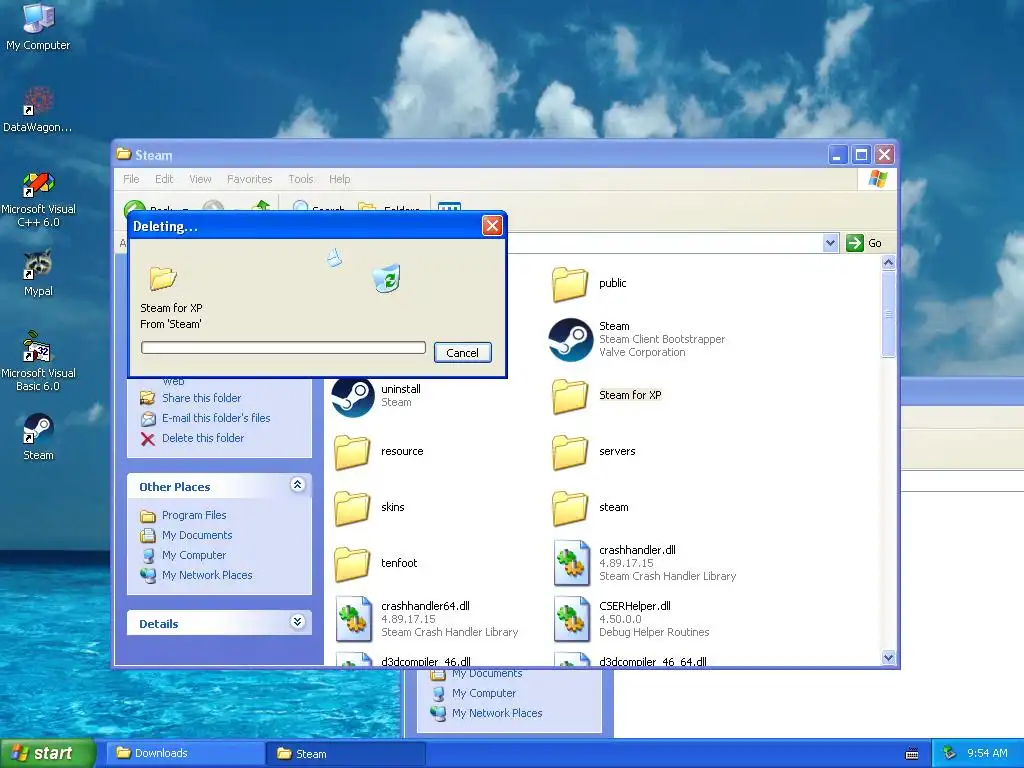Go to My Network Places in Steam sidebar
Viewport: 1024px width, 768px height.
click(207, 575)
